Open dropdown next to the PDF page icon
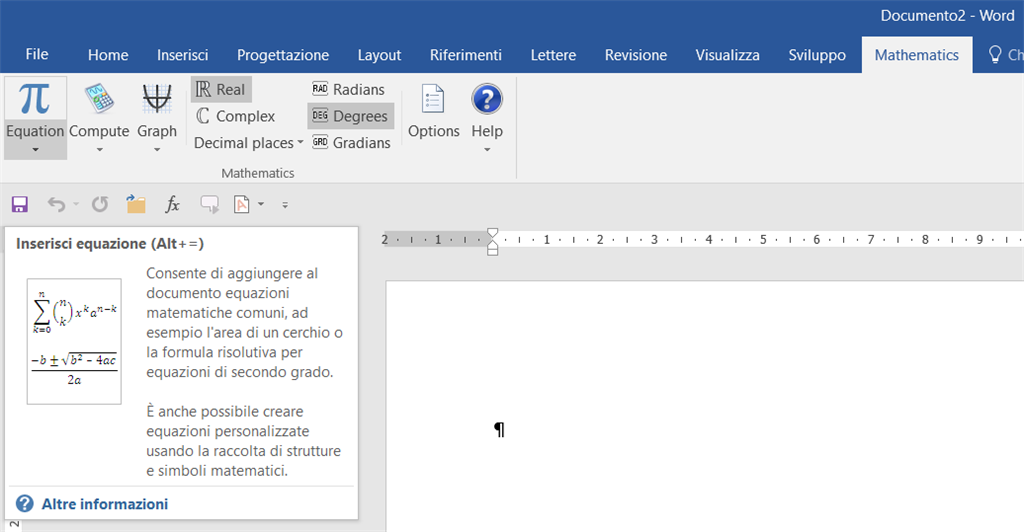This screenshot has height=532, width=1024. click(x=261, y=204)
